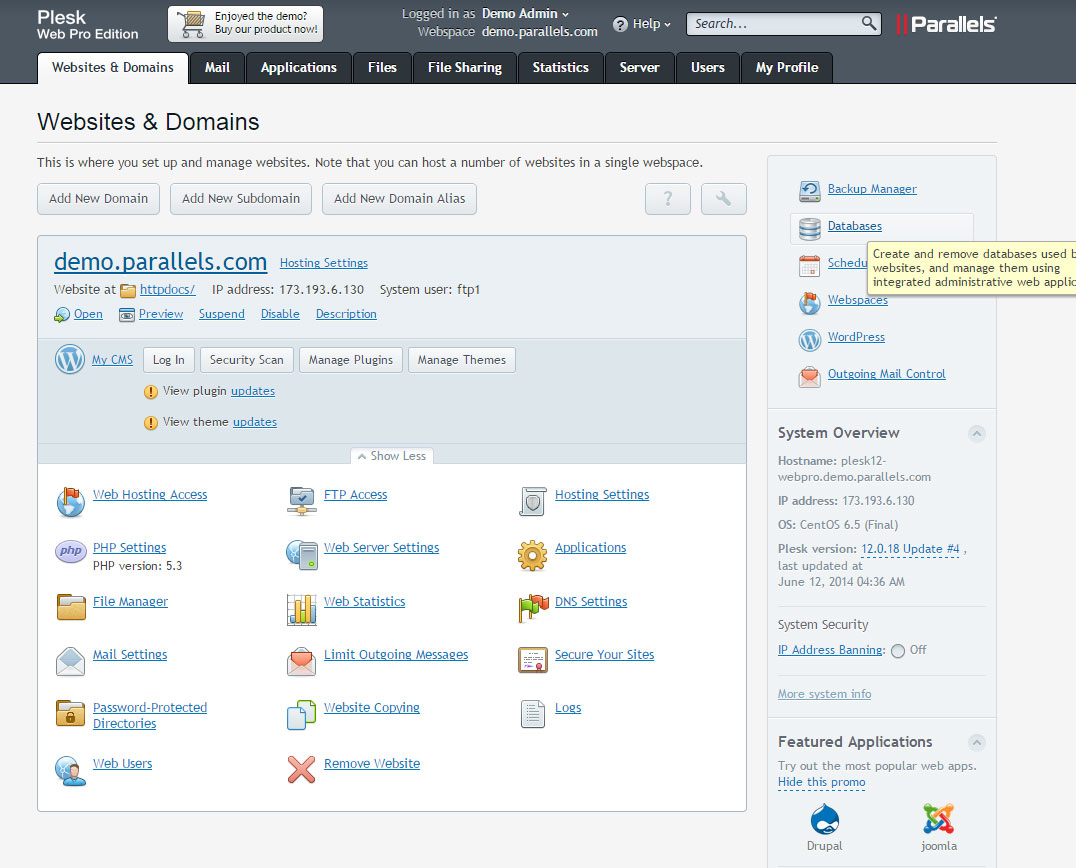
Task: Click the Secure Your Sites certificate icon
Action: pos(533,660)
